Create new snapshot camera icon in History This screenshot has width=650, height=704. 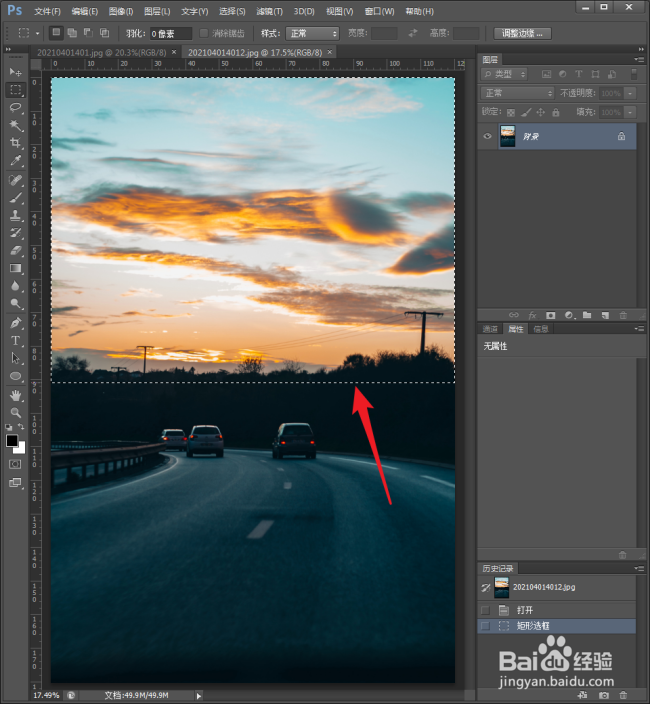click(604, 695)
